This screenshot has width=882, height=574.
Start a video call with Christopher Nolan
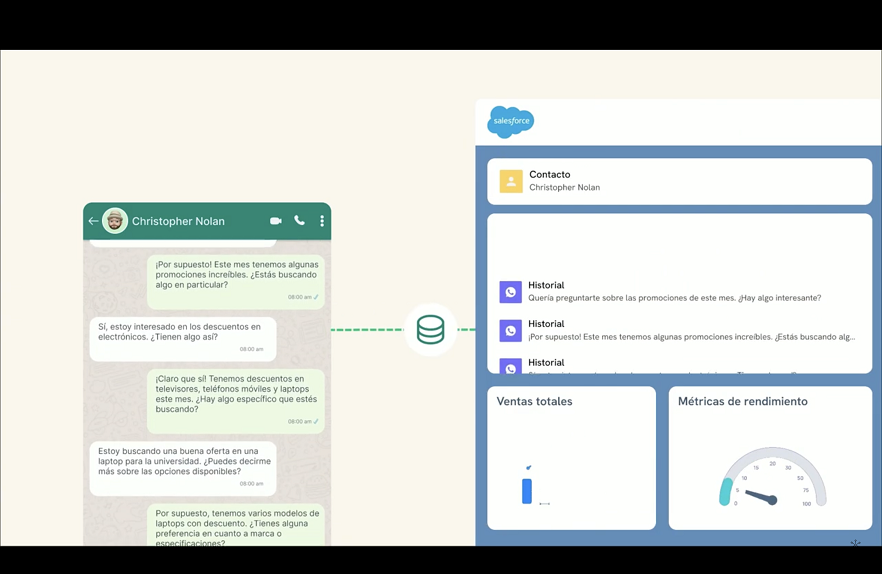tap(275, 221)
